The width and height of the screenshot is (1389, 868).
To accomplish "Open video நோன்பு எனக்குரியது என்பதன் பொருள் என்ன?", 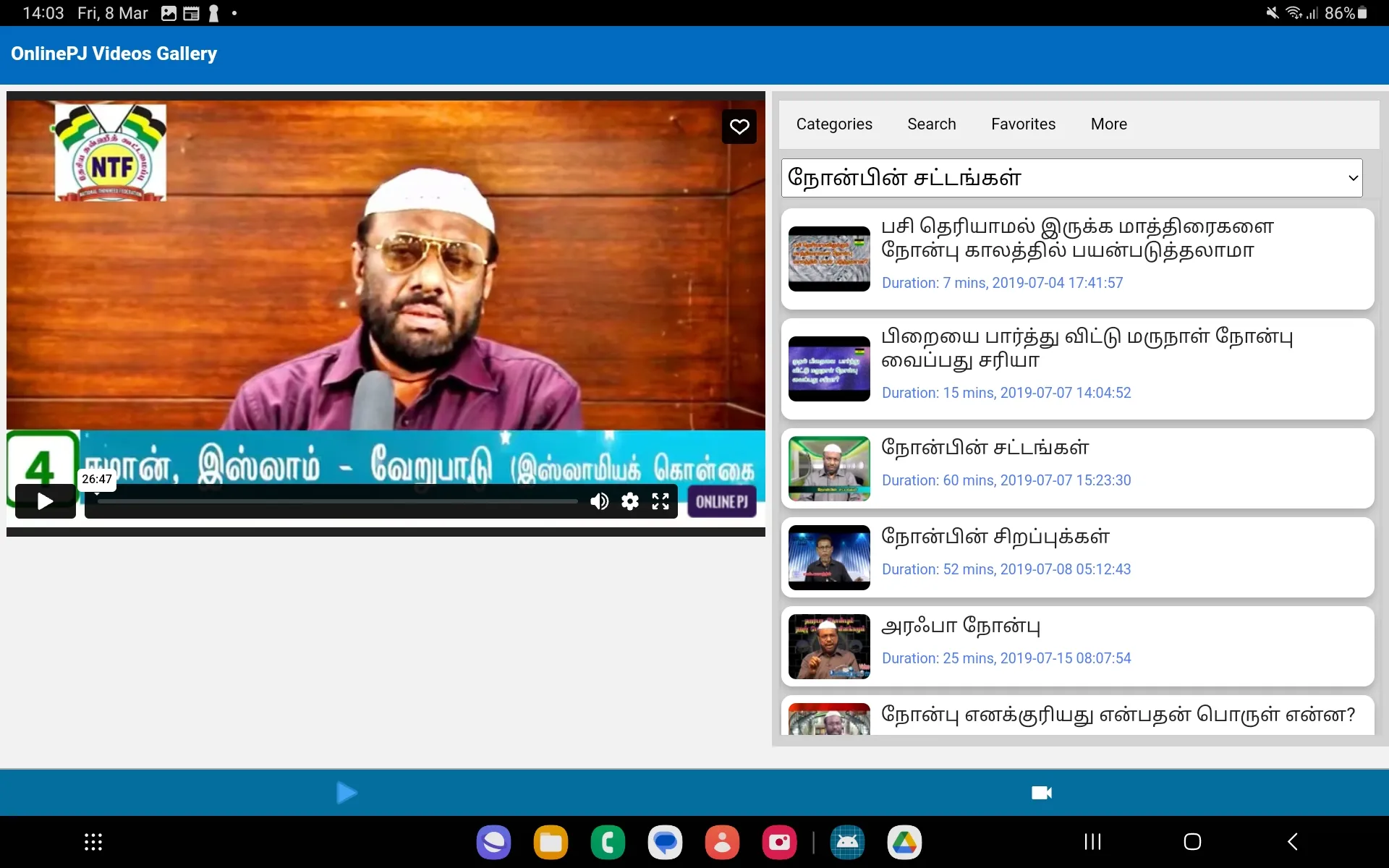I will 1077,715.
